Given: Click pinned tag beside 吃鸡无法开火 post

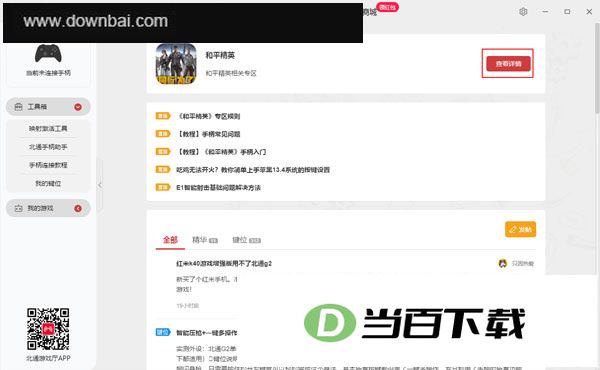Looking at the screenshot, I should [163, 170].
